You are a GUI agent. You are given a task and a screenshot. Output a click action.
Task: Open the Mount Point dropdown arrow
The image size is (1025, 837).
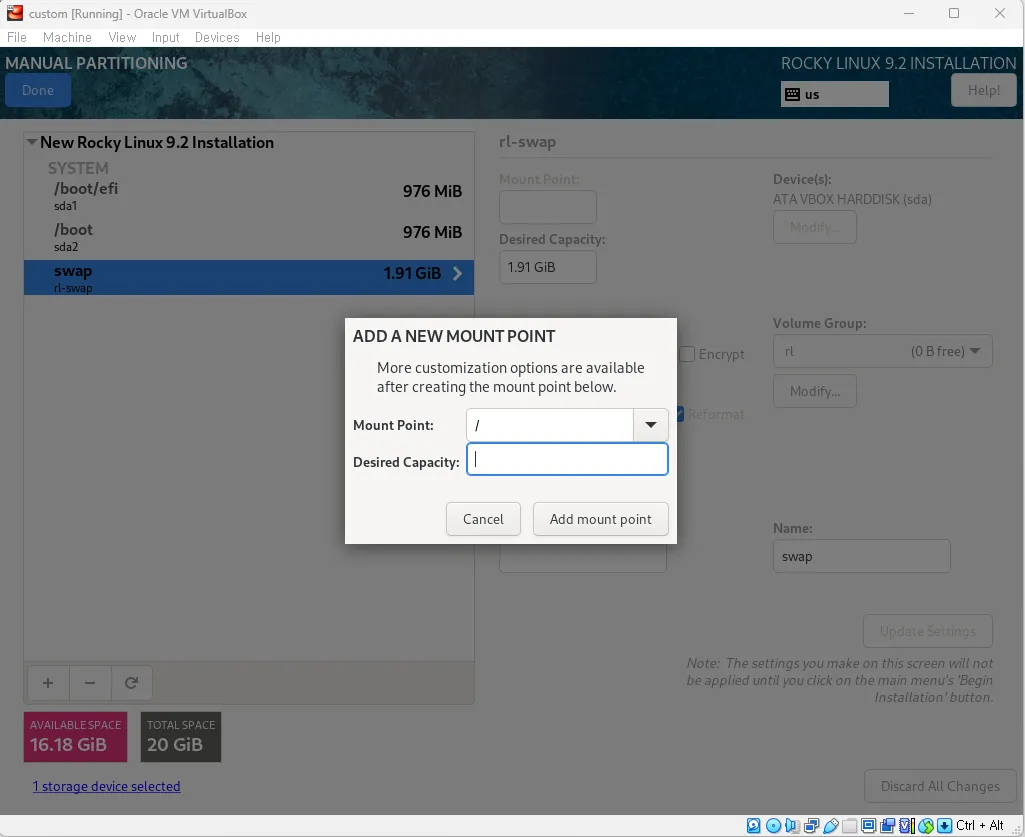pos(650,425)
